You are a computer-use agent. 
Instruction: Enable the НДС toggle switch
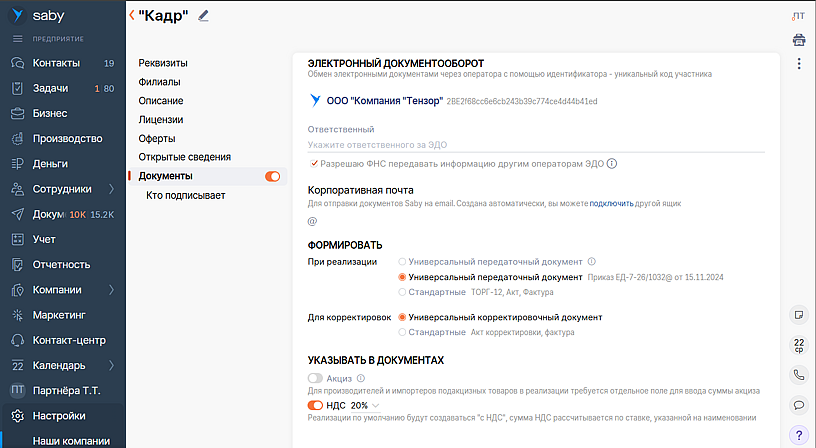click(x=316, y=406)
